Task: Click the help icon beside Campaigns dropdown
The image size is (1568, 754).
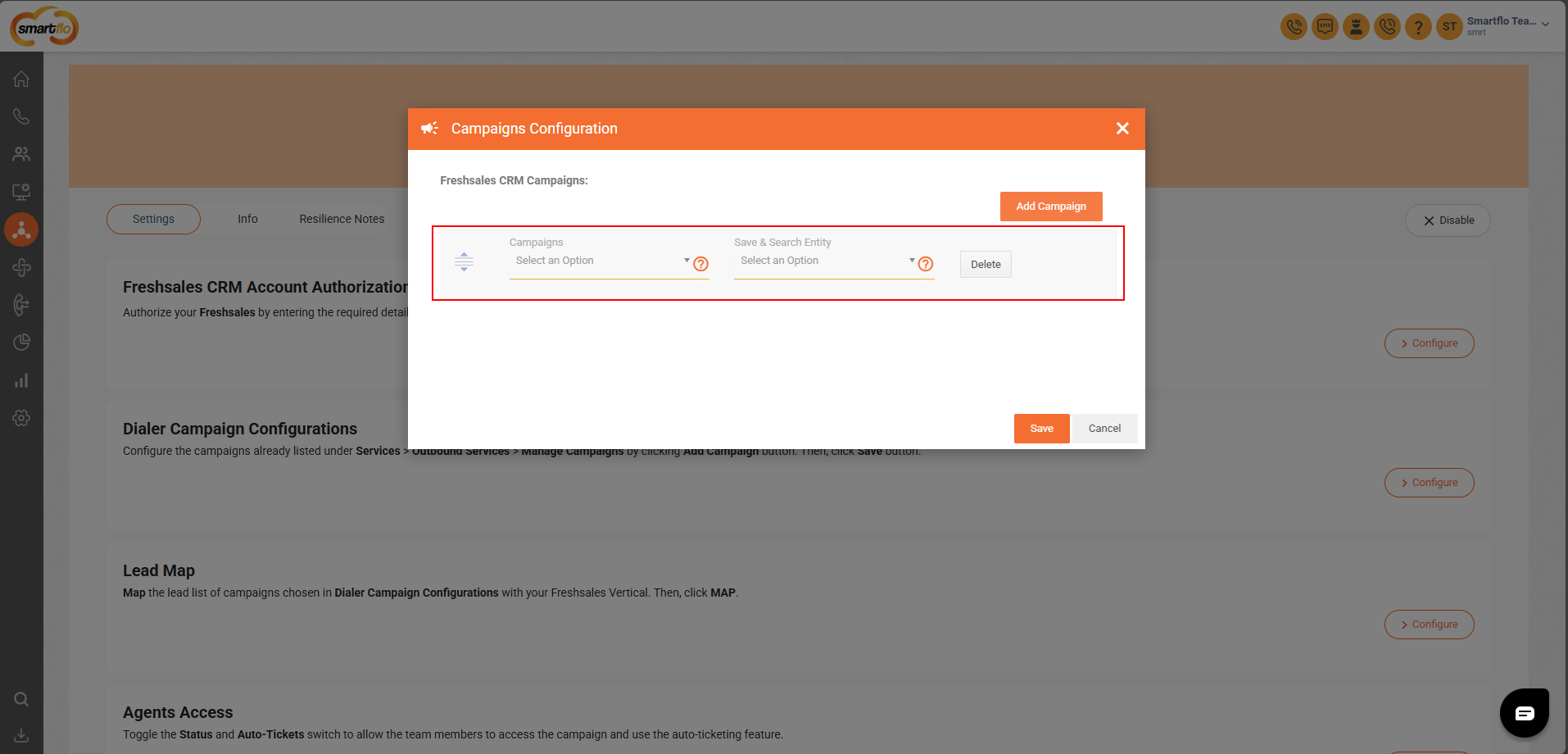Action: 700,264
